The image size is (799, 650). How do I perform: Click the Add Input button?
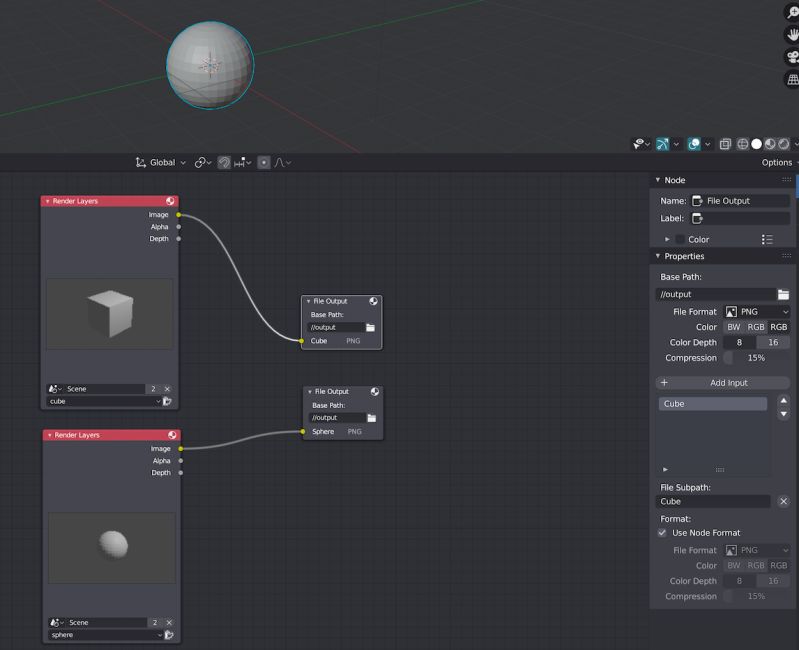[x=723, y=383]
